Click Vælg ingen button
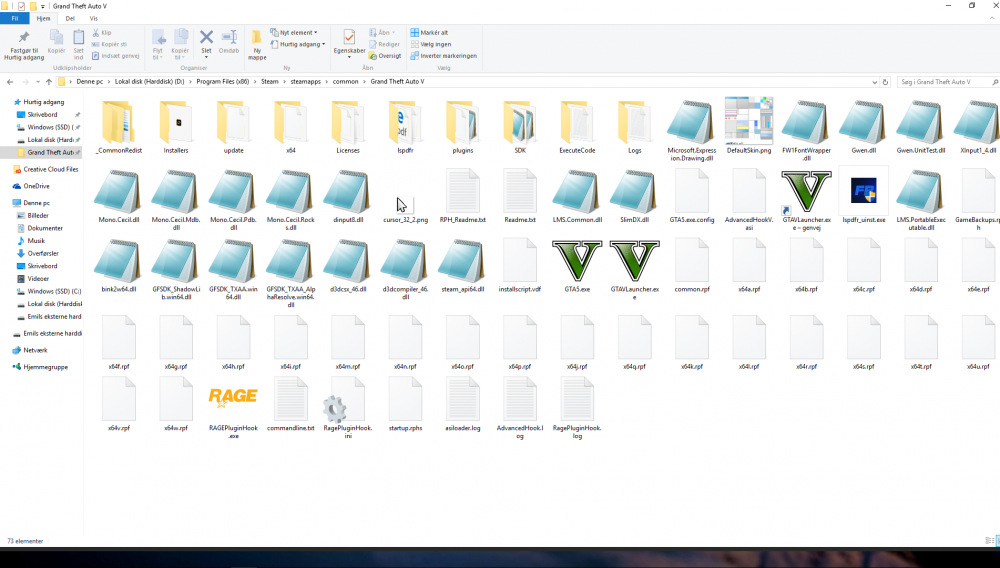 tap(430, 44)
